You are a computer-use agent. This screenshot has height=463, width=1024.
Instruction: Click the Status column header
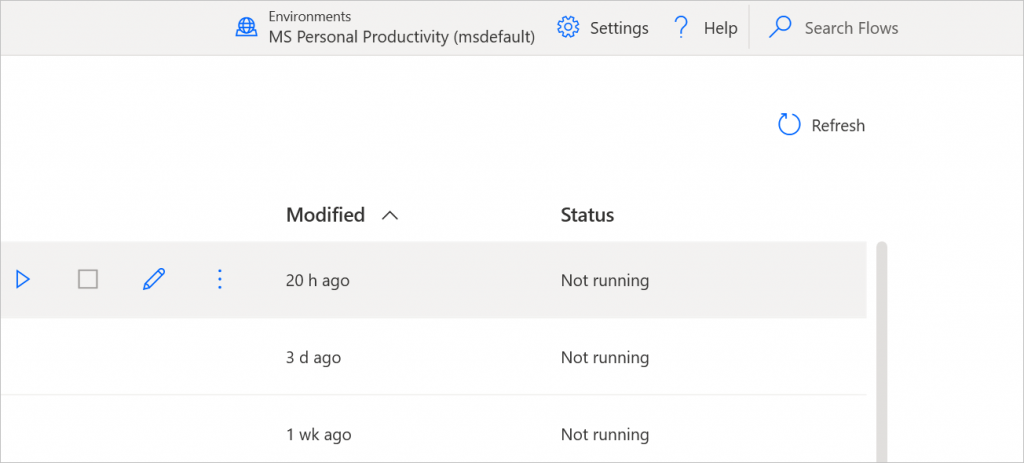(x=587, y=215)
